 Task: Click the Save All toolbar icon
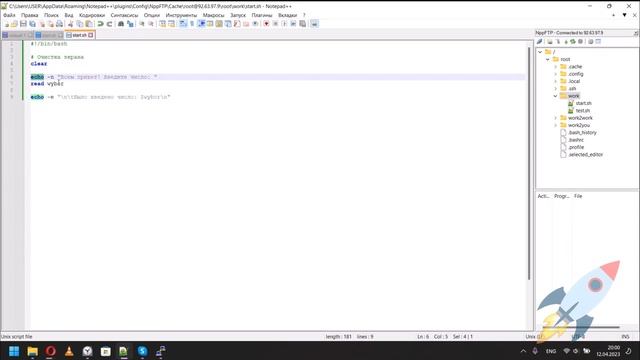pyautogui.click(x=33, y=24)
